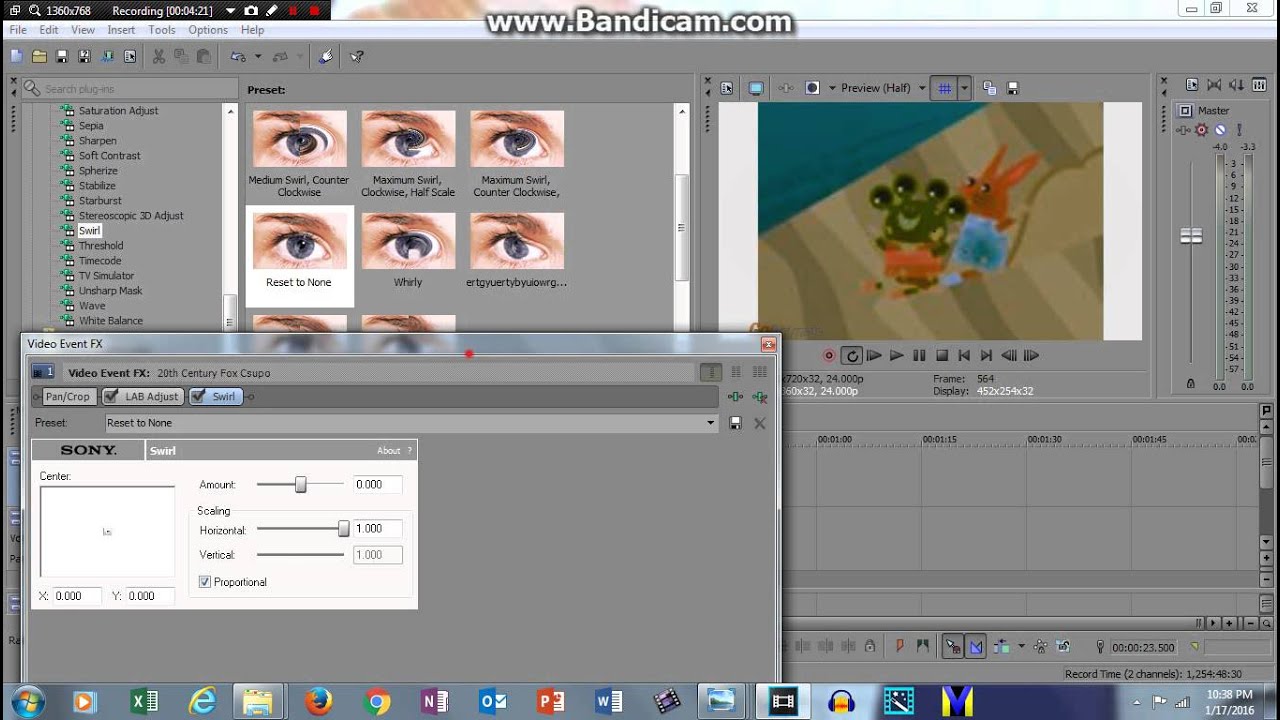Toggle the Proportional checkbox

click(x=205, y=582)
